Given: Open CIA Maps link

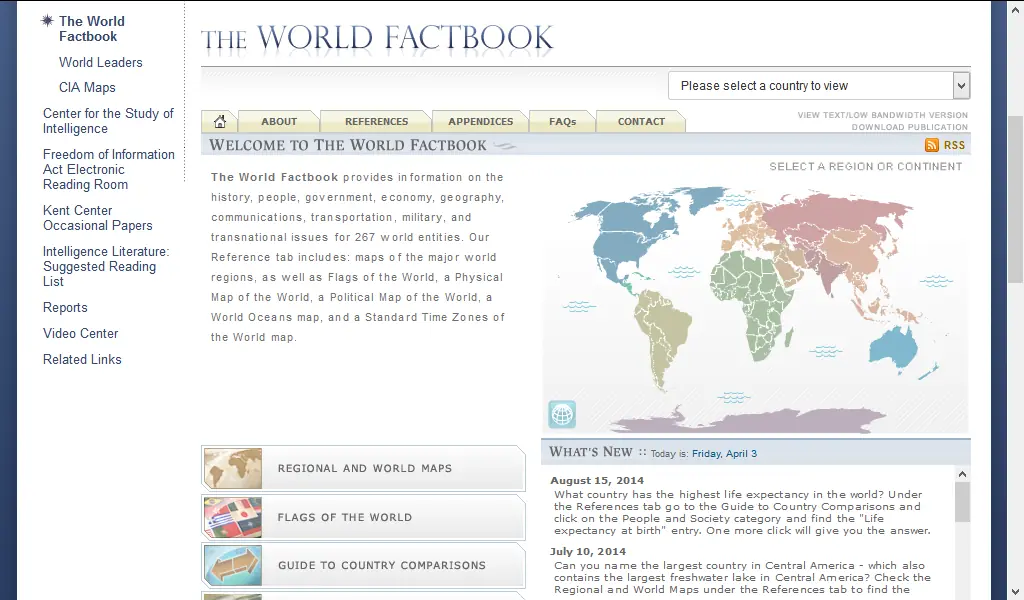Looking at the screenshot, I should (87, 87).
